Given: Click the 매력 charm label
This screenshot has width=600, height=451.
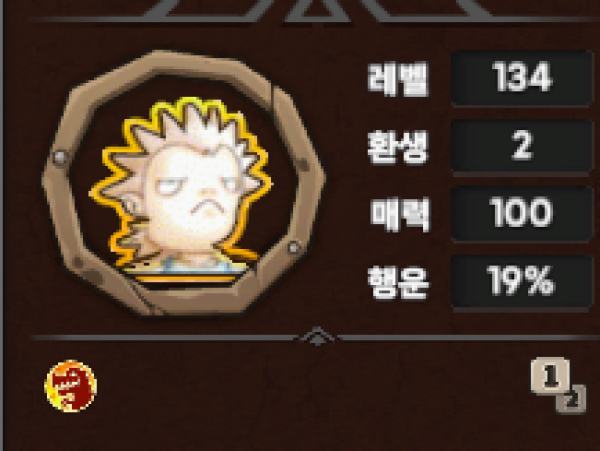Looking at the screenshot, I should (x=400, y=215).
